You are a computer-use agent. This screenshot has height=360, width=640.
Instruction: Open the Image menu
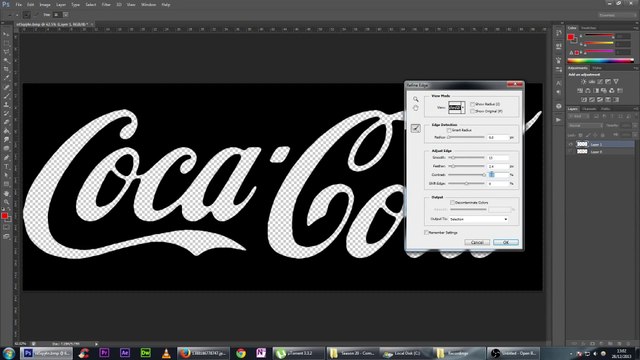tap(45, 4)
